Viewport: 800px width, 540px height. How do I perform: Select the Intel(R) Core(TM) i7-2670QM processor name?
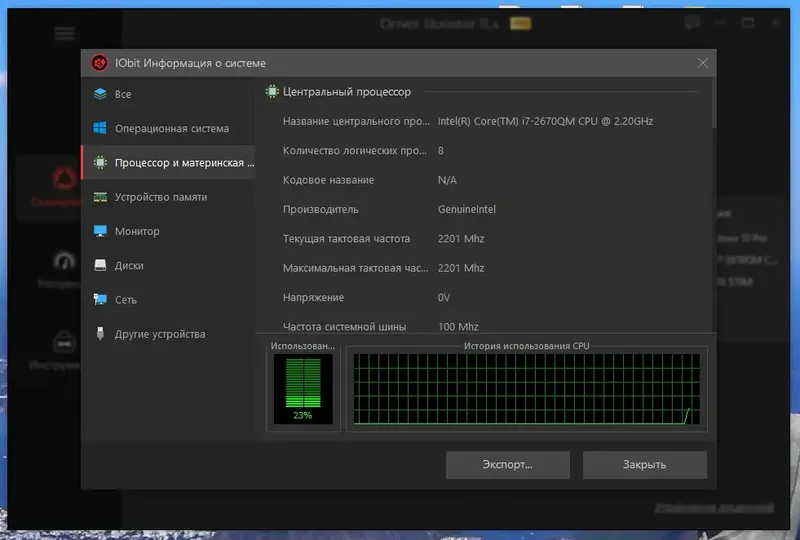545,121
